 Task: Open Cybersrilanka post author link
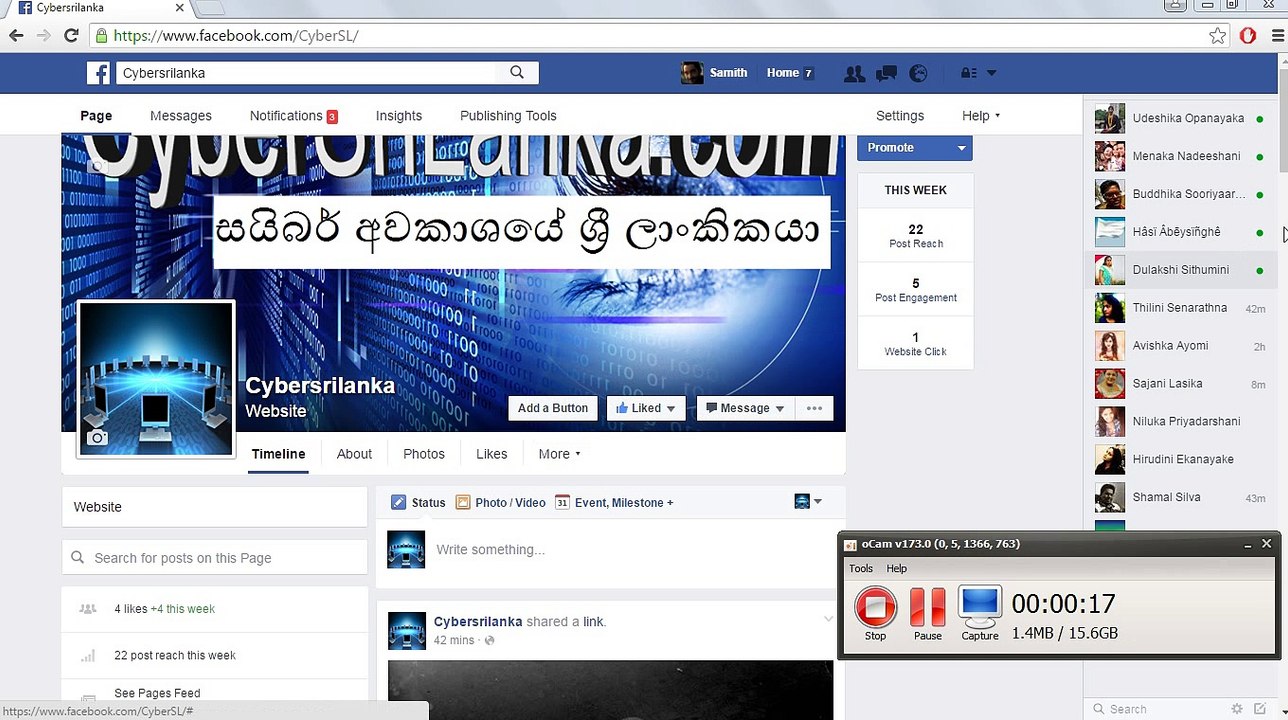click(x=478, y=622)
